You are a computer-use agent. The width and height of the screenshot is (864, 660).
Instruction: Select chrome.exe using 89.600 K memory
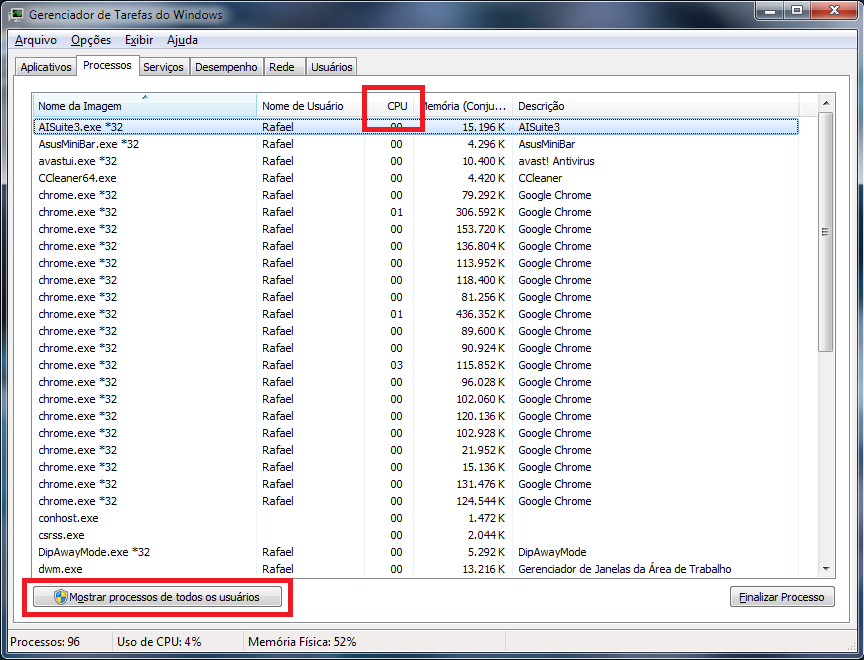[x=416, y=332]
